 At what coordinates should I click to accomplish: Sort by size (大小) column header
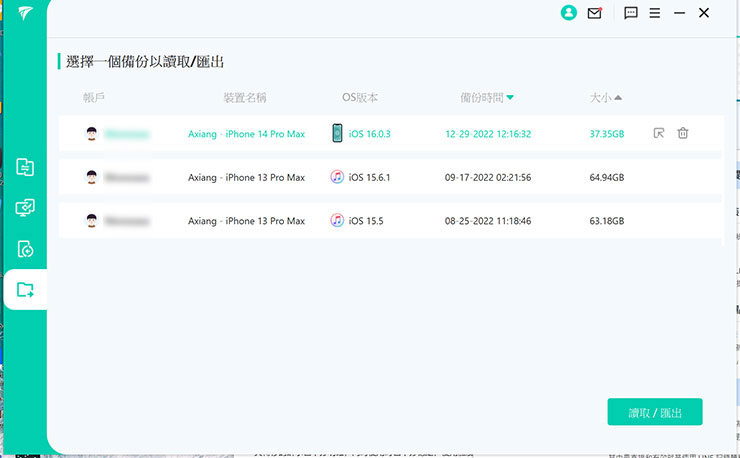[605, 98]
